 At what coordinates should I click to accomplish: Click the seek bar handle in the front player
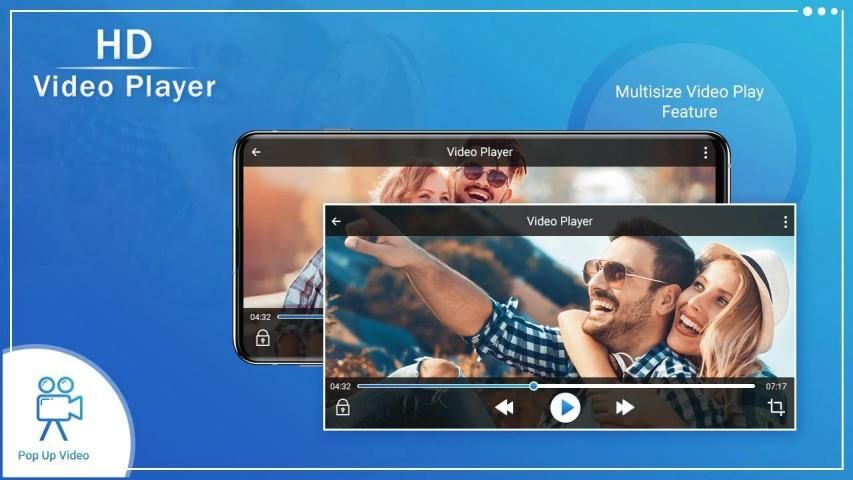coord(533,386)
